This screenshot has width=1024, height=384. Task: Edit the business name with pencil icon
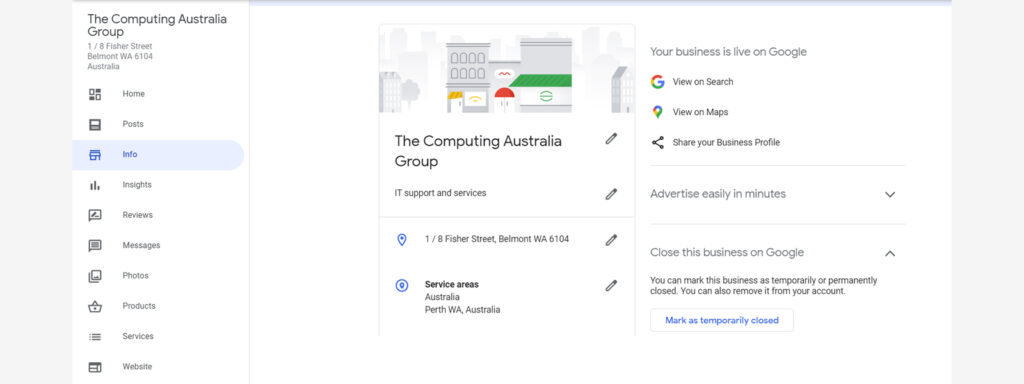point(611,138)
